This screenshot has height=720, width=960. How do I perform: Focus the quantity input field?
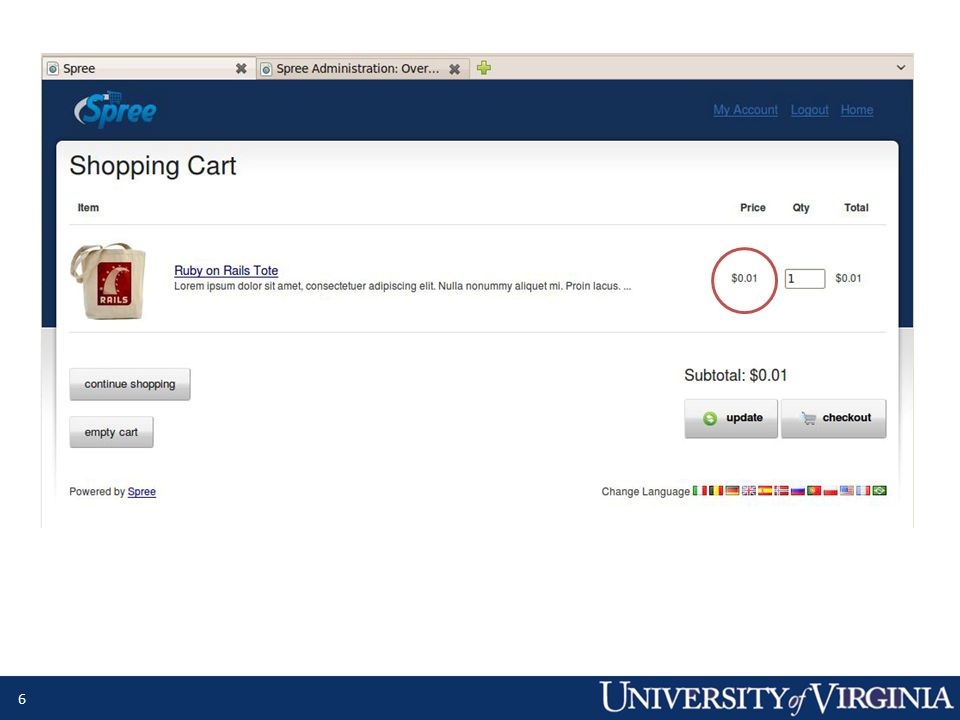coord(804,279)
